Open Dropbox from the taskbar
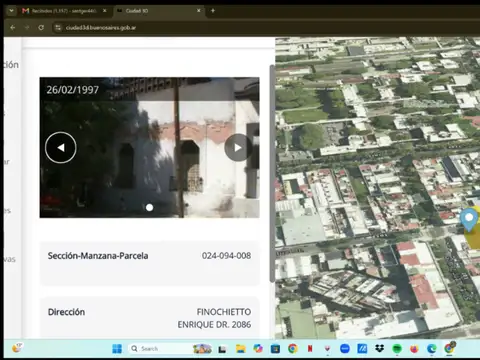This screenshot has height=360, width=480. 379,349
